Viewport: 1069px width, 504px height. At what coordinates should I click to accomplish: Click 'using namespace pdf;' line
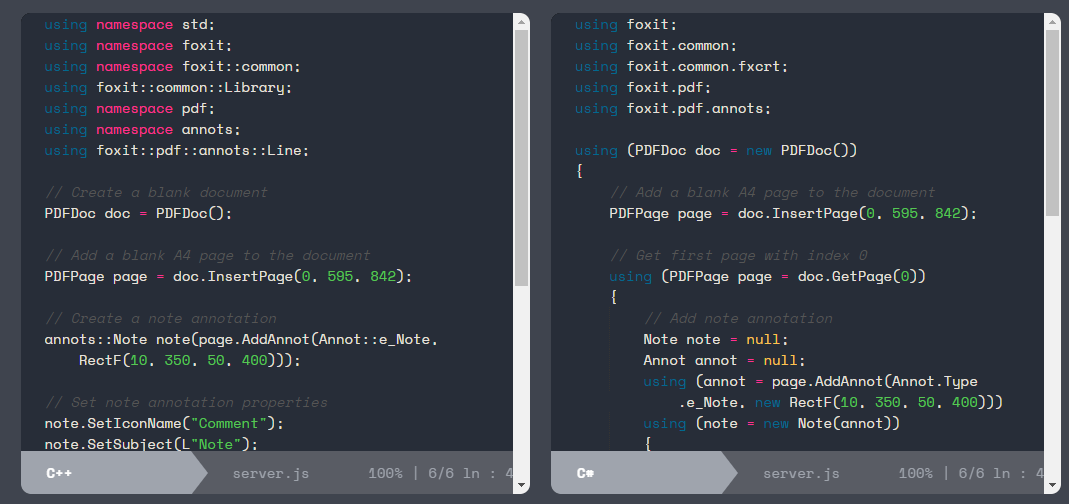coord(130,109)
